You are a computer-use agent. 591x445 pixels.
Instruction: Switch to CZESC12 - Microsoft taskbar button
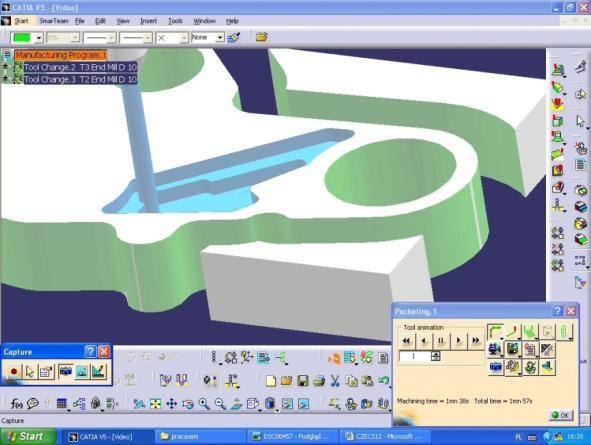tap(384, 437)
